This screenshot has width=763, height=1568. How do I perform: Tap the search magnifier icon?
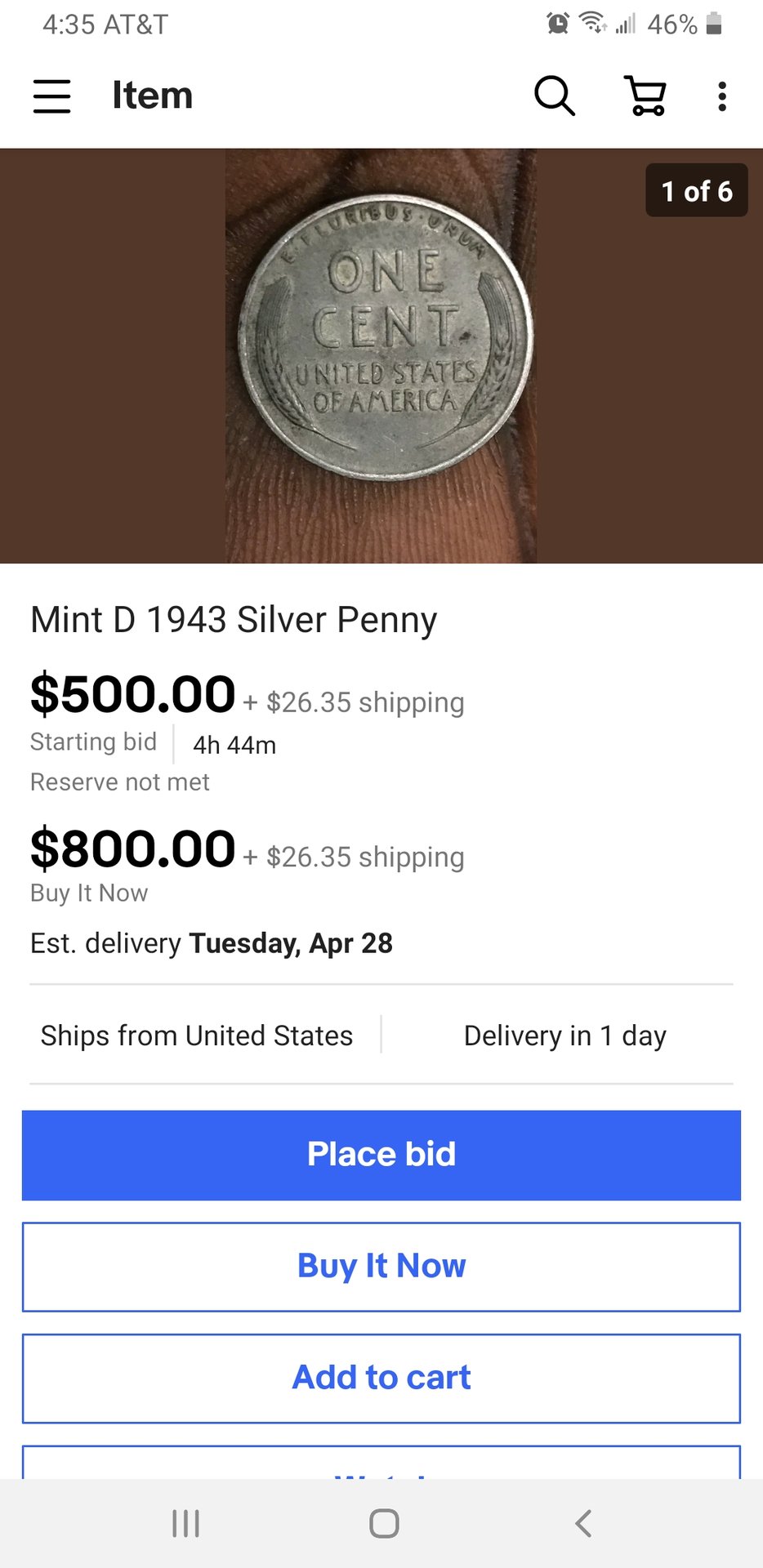554,96
